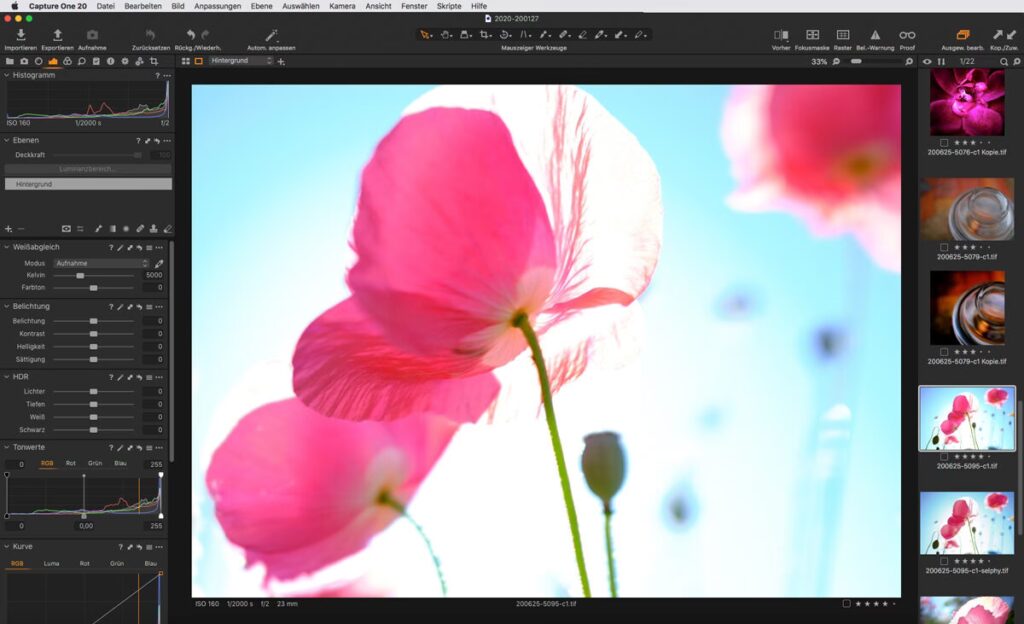The width and height of the screenshot is (1024, 624).
Task: Select the crop cursor tool
Action: click(x=485, y=35)
